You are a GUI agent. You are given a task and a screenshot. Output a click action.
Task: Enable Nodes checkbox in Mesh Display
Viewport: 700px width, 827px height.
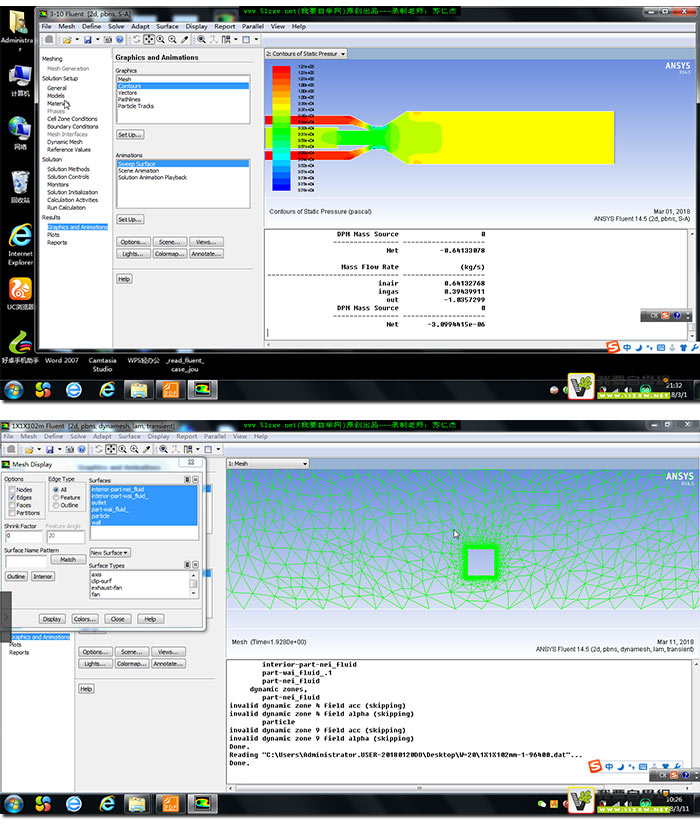(x=12, y=490)
